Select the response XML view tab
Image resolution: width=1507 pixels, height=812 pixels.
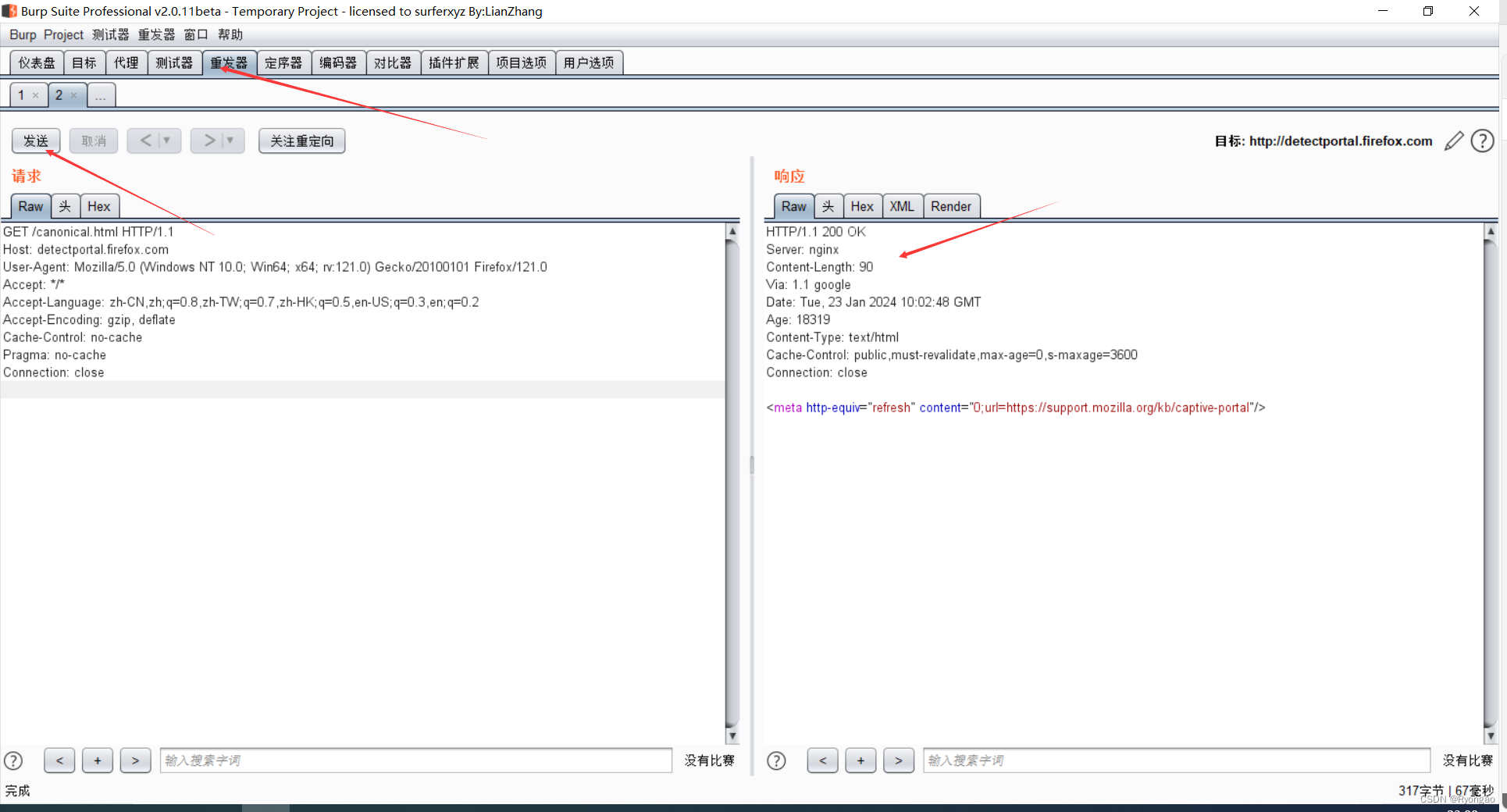pyautogui.click(x=902, y=206)
